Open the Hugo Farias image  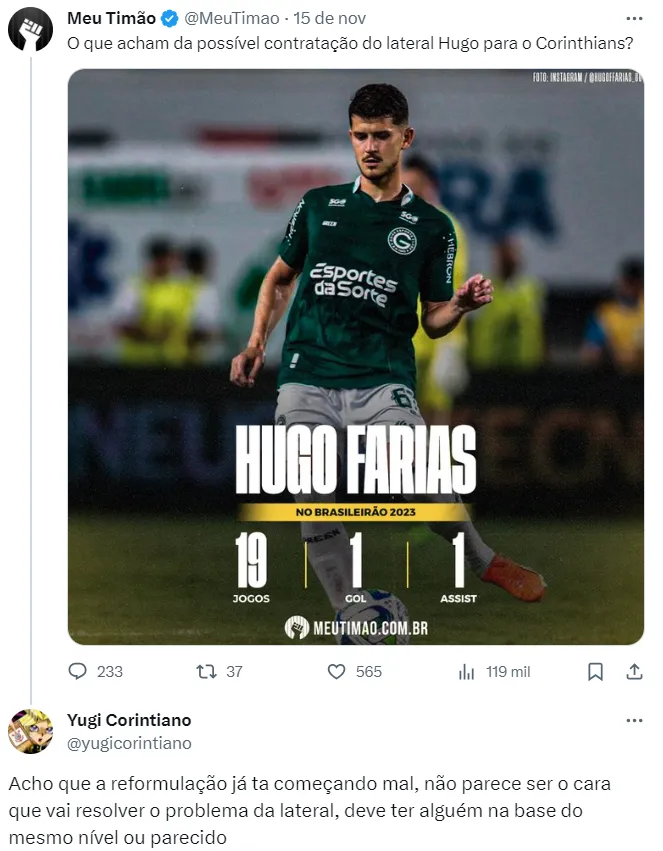tap(355, 356)
